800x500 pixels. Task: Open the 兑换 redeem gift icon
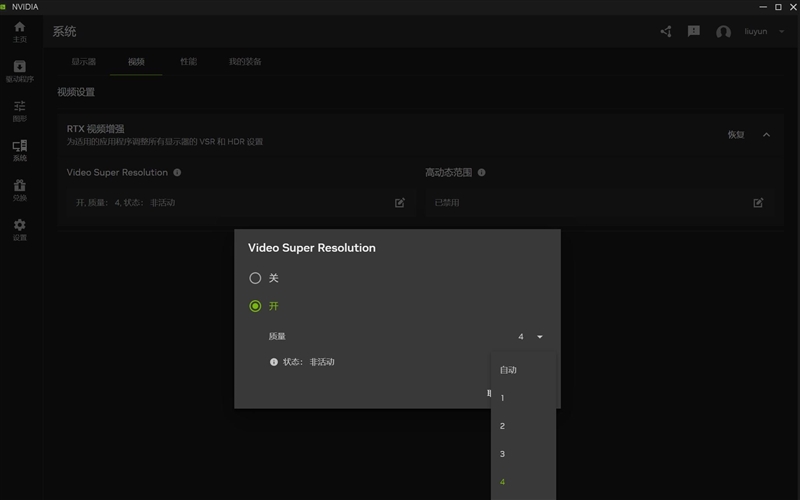pyautogui.click(x=19, y=189)
